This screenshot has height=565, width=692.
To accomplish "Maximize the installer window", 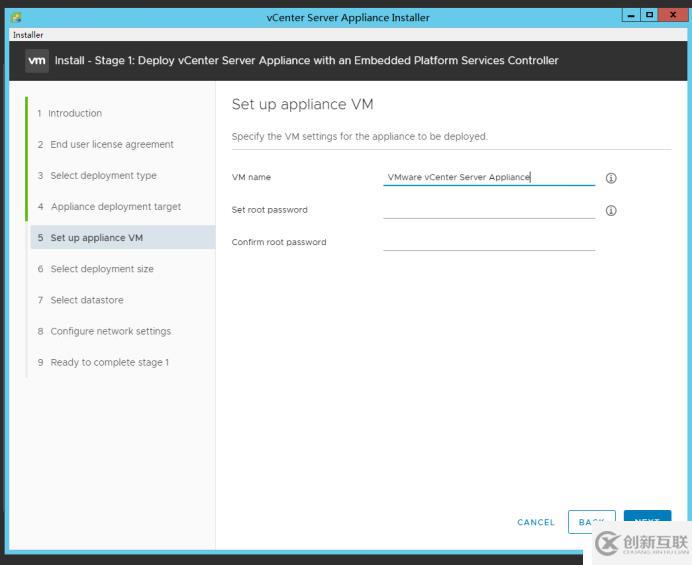I will [x=649, y=15].
